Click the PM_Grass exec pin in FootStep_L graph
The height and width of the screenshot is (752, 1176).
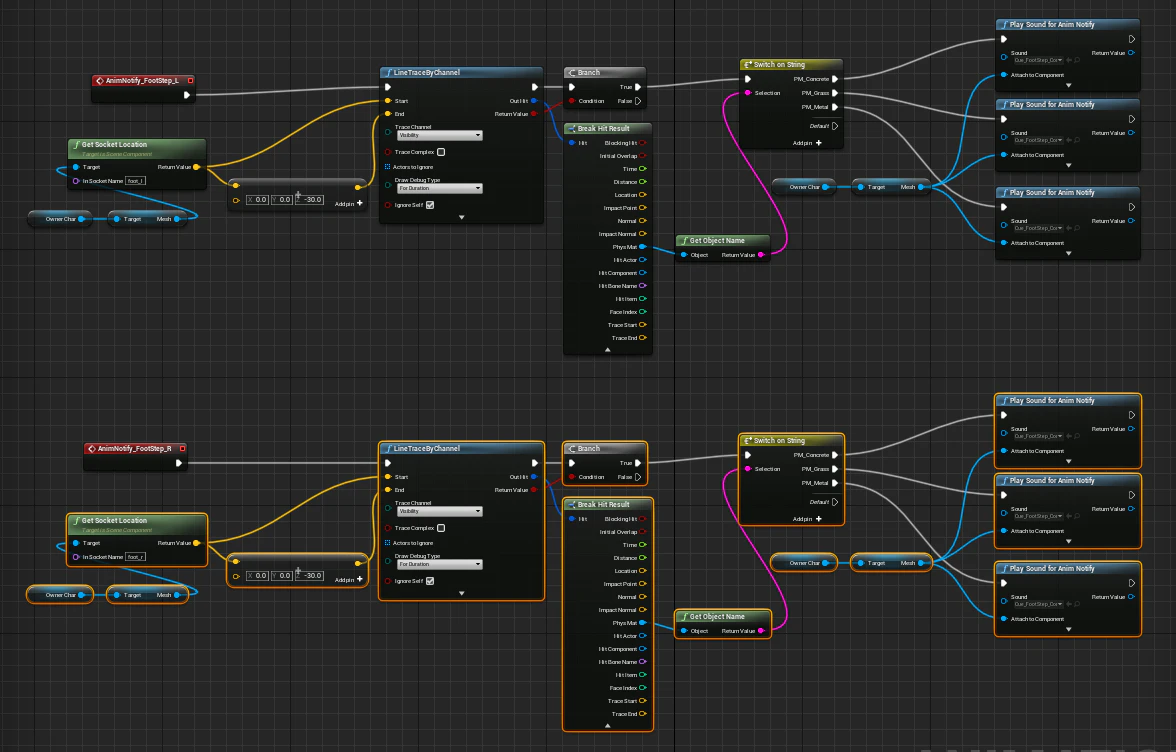click(x=835, y=93)
